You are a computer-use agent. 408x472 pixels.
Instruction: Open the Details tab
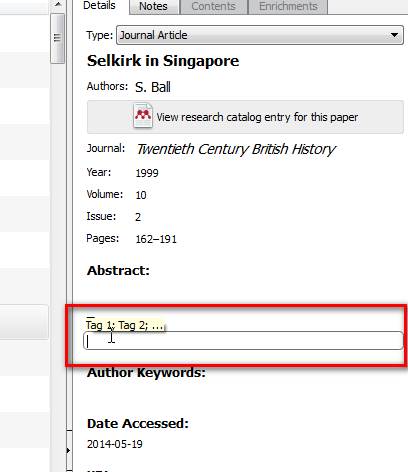tap(99, 6)
